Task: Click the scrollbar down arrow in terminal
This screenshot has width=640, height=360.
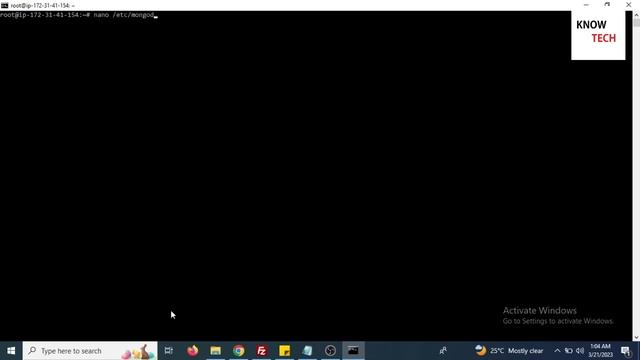Action: [x=636, y=338]
